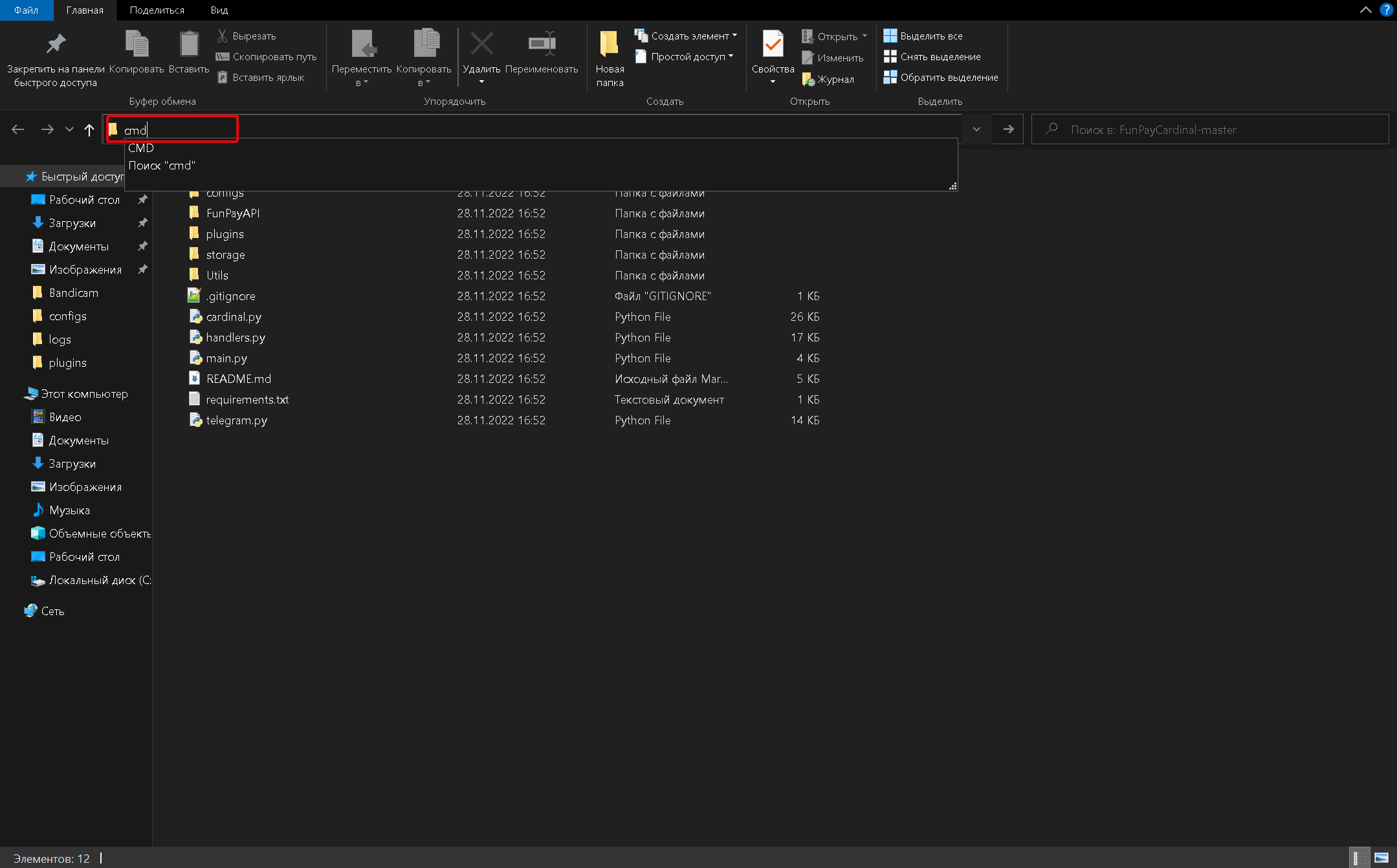Click Copy Path in clipboard group
The width and height of the screenshot is (1397, 868).
coord(267,57)
